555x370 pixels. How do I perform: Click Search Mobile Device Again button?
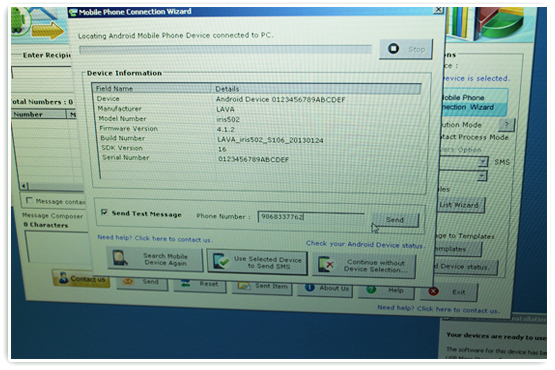(x=155, y=259)
